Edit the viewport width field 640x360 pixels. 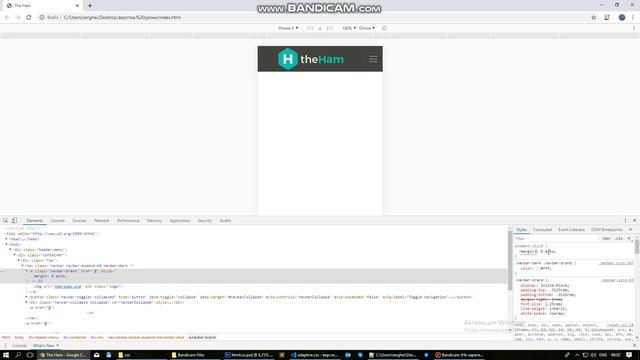pyautogui.click(x=311, y=28)
